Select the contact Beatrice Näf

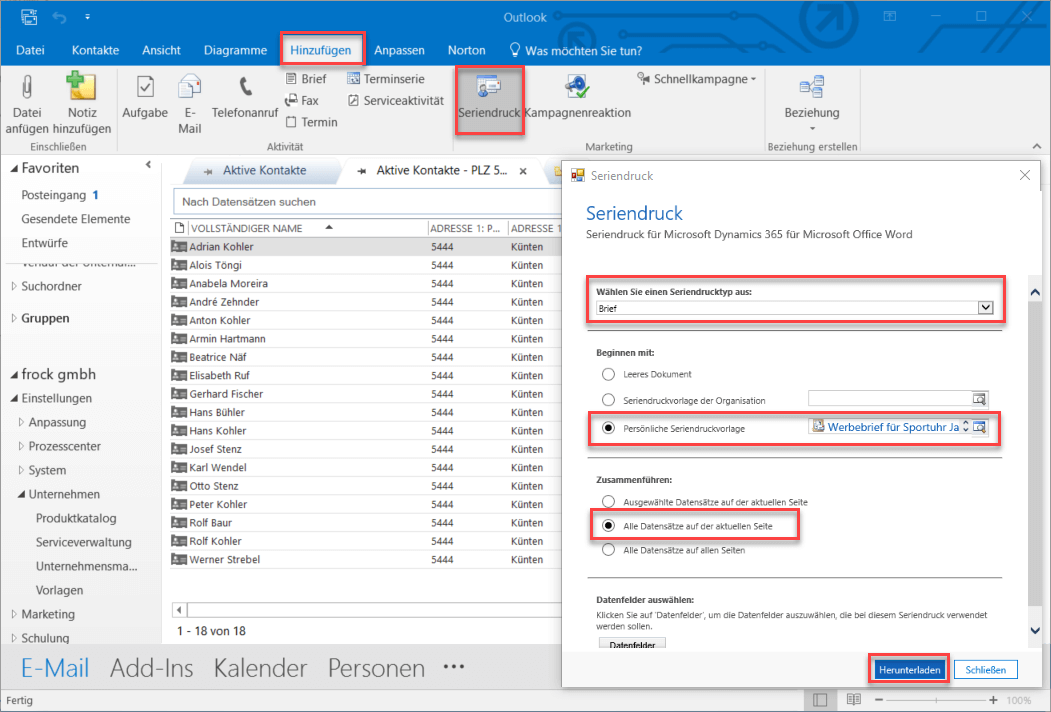(218, 357)
